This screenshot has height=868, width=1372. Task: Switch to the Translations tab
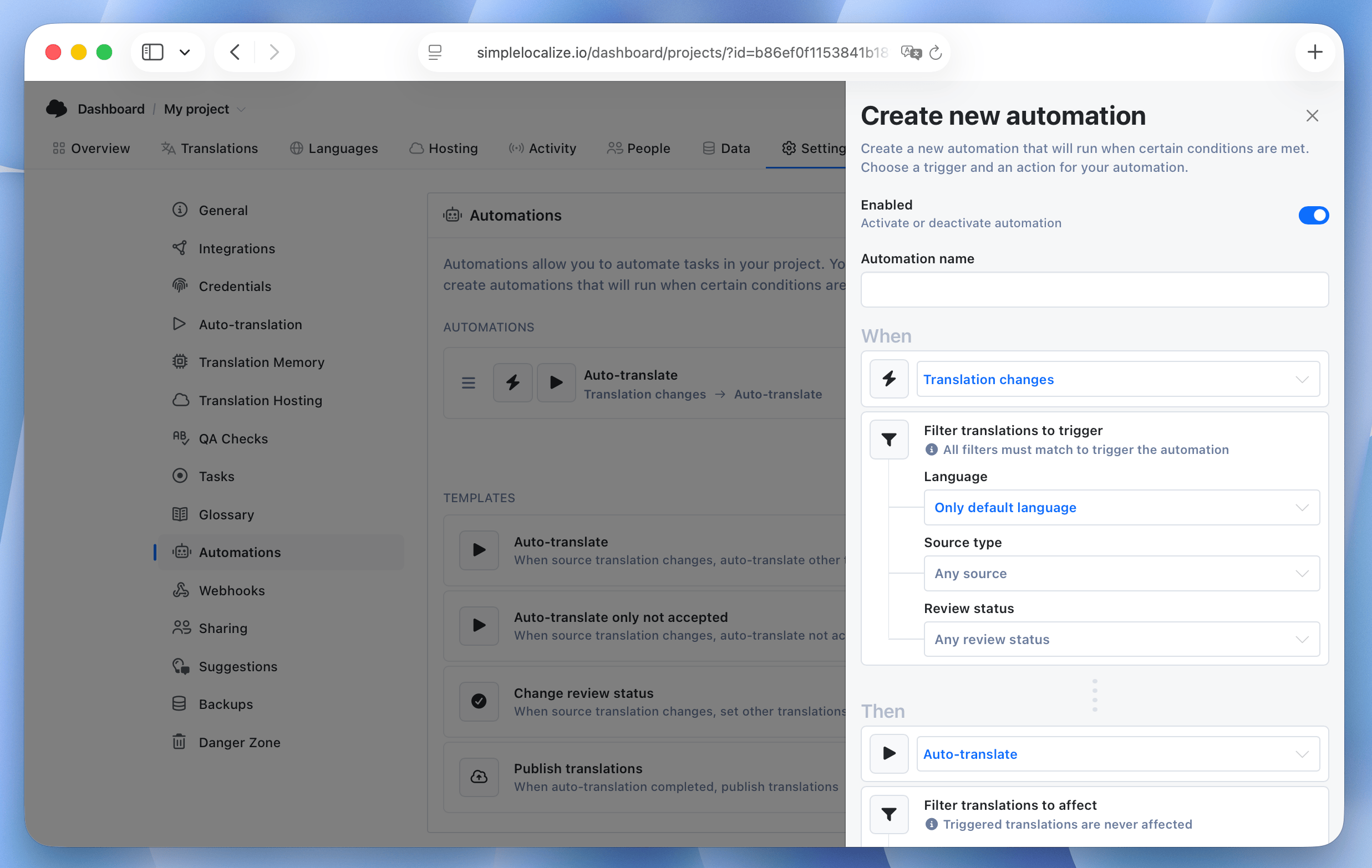coord(209,148)
